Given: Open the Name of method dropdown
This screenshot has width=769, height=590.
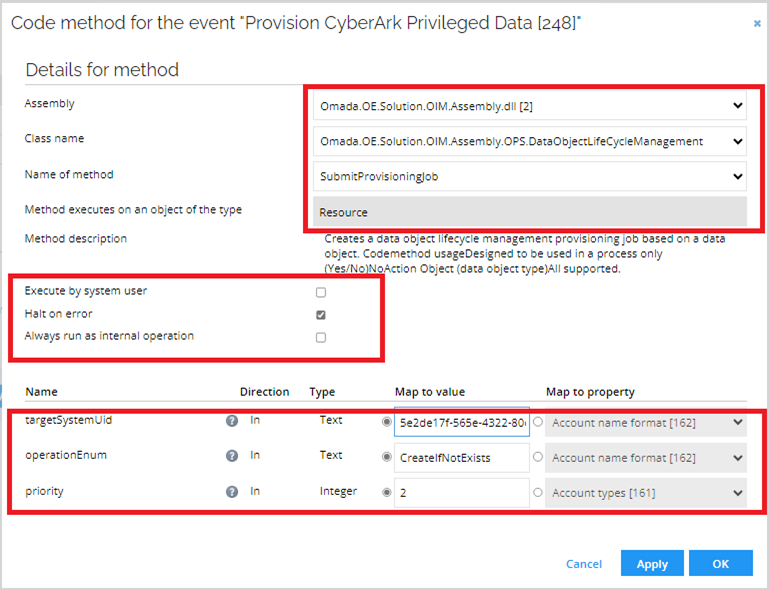Looking at the screenshot, I should click(530, 176).
